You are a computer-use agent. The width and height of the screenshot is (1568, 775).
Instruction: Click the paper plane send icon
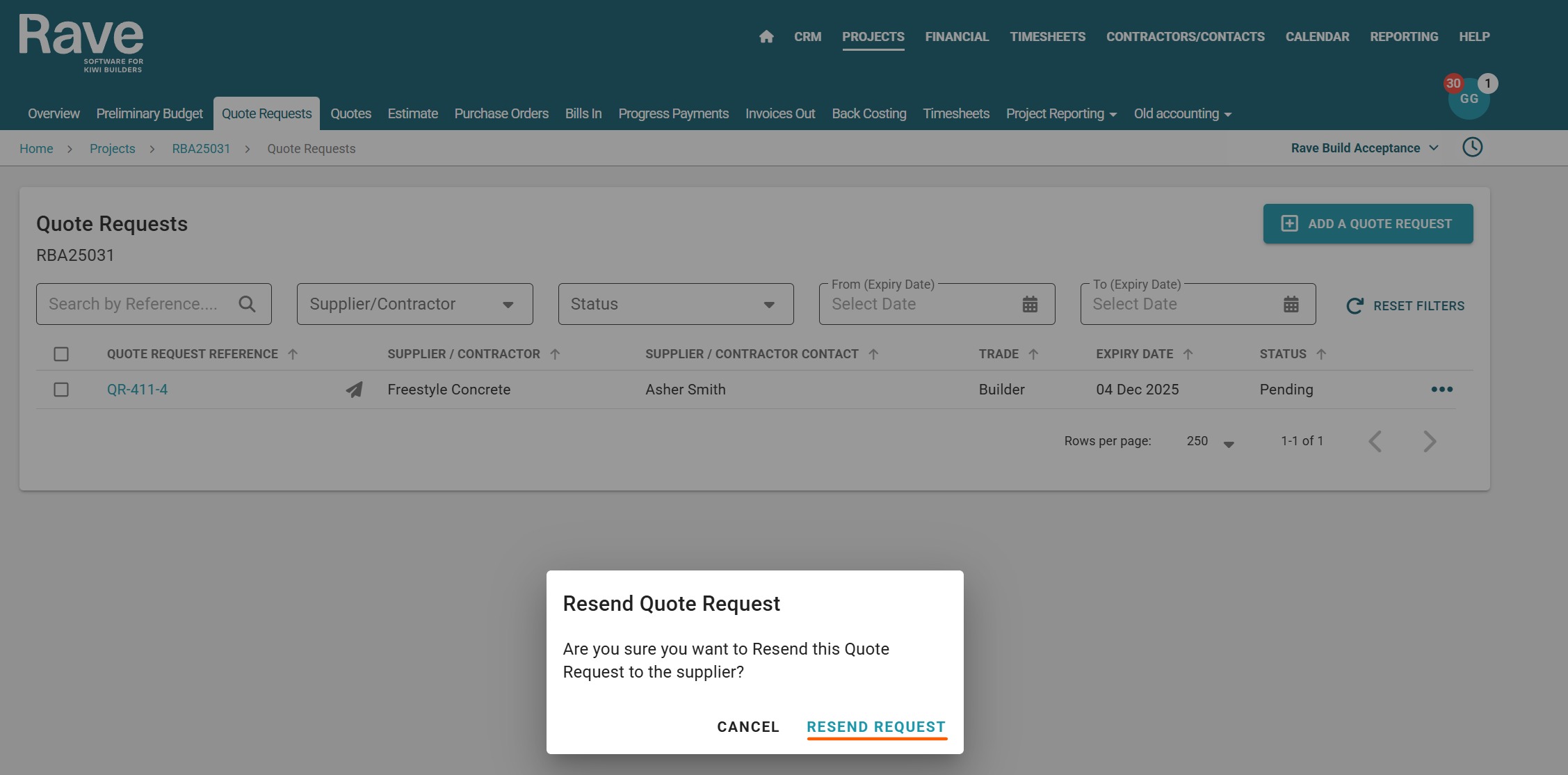click(x=355, y=390)
